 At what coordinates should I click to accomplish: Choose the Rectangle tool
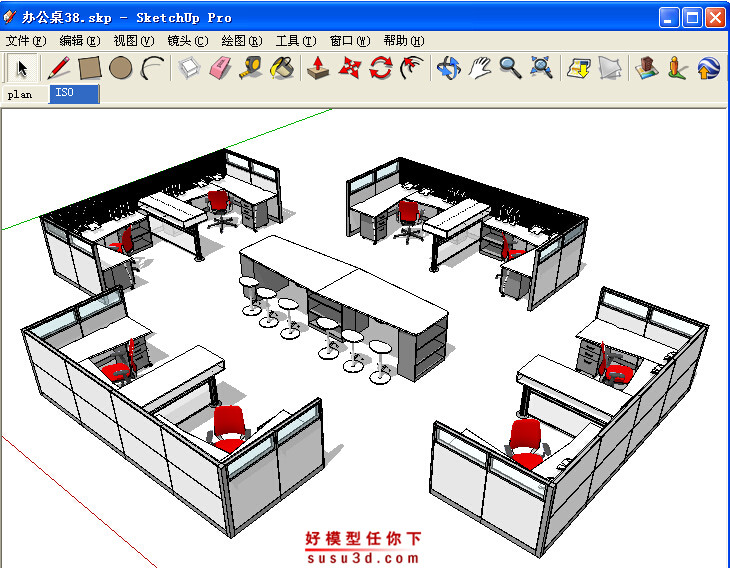89,68
